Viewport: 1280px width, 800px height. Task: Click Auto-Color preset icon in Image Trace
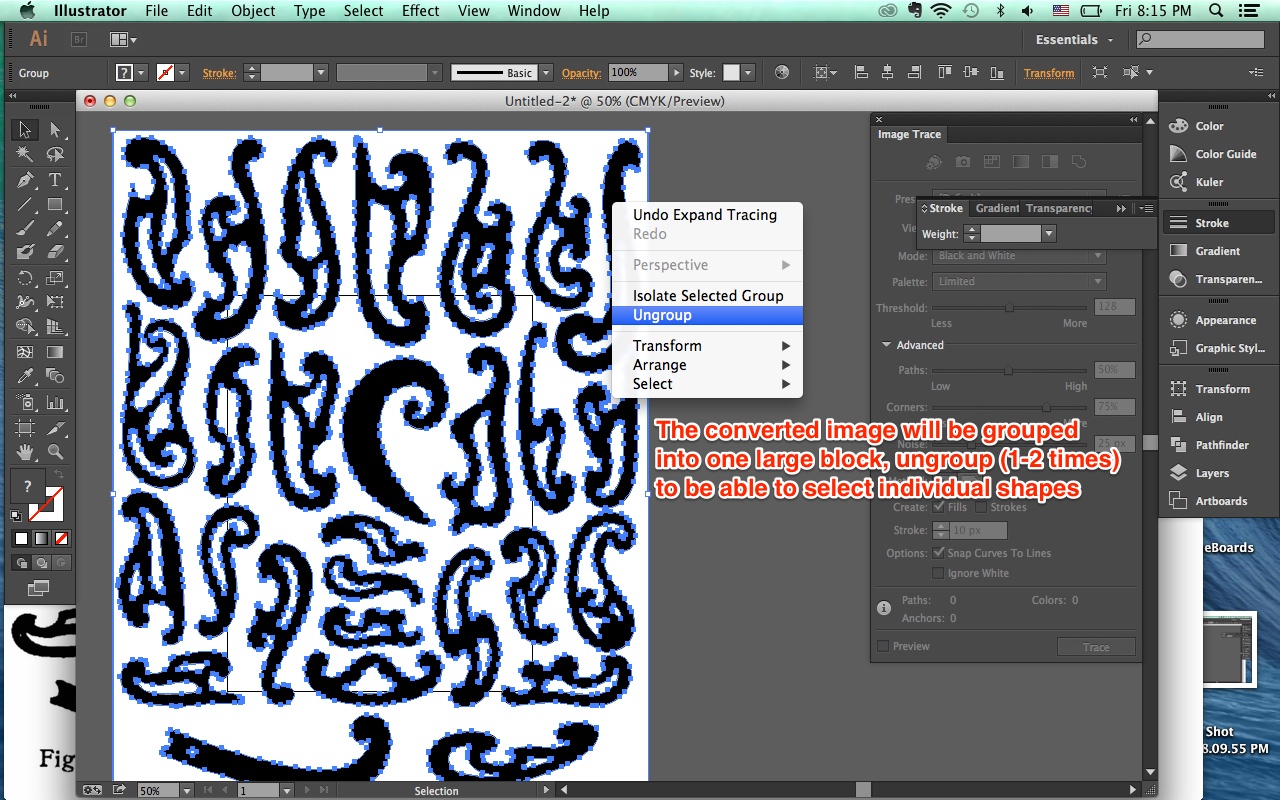click(x=934, y=162)
